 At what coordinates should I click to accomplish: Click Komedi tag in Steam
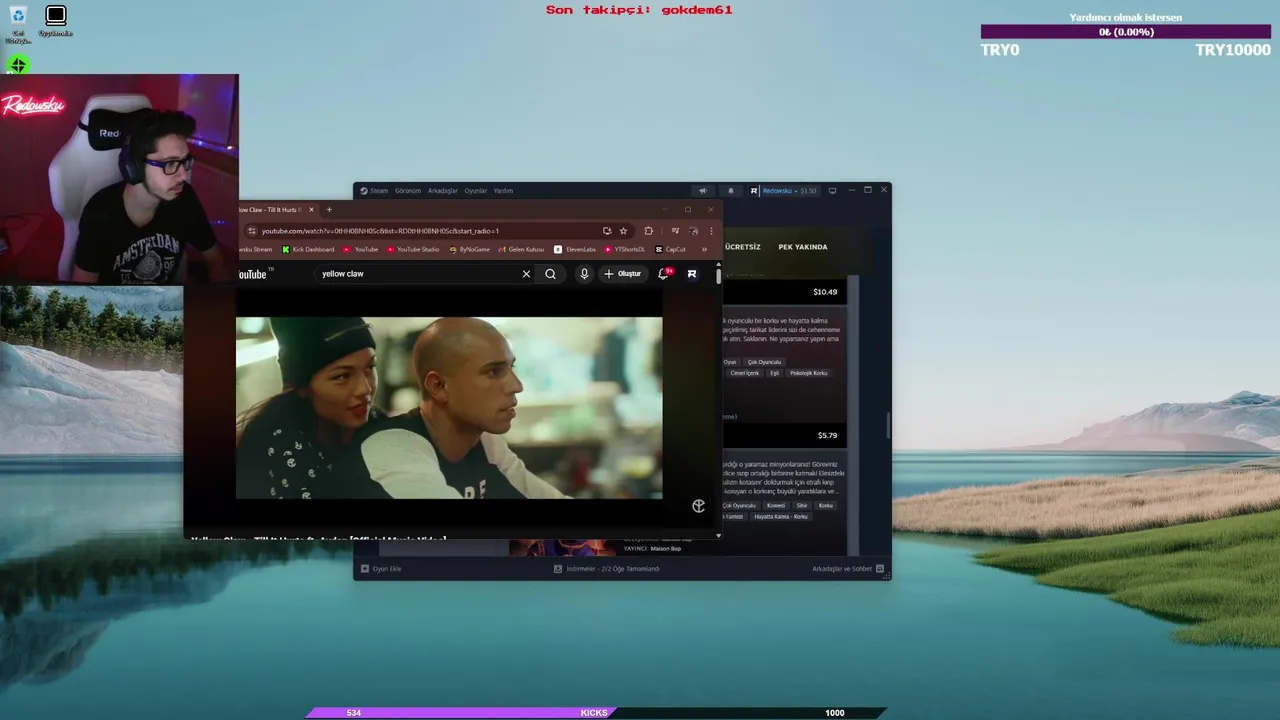pos(776,506)
